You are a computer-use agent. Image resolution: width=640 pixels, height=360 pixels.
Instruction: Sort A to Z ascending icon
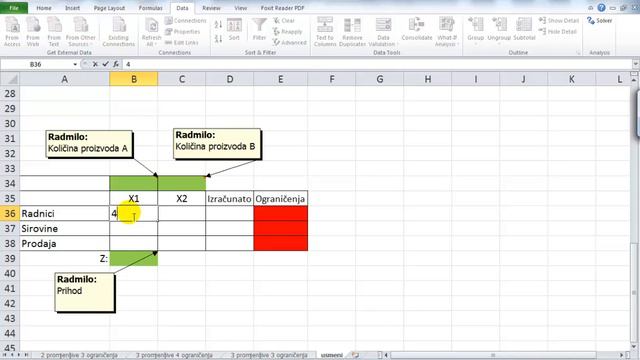click(x=218, y=24)
